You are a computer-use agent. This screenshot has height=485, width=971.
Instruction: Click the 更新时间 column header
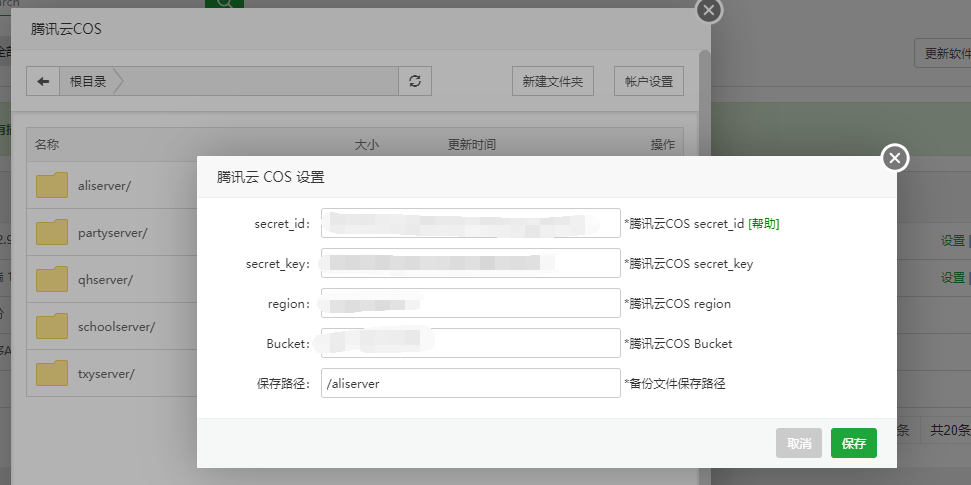click(x=472, y=145)
